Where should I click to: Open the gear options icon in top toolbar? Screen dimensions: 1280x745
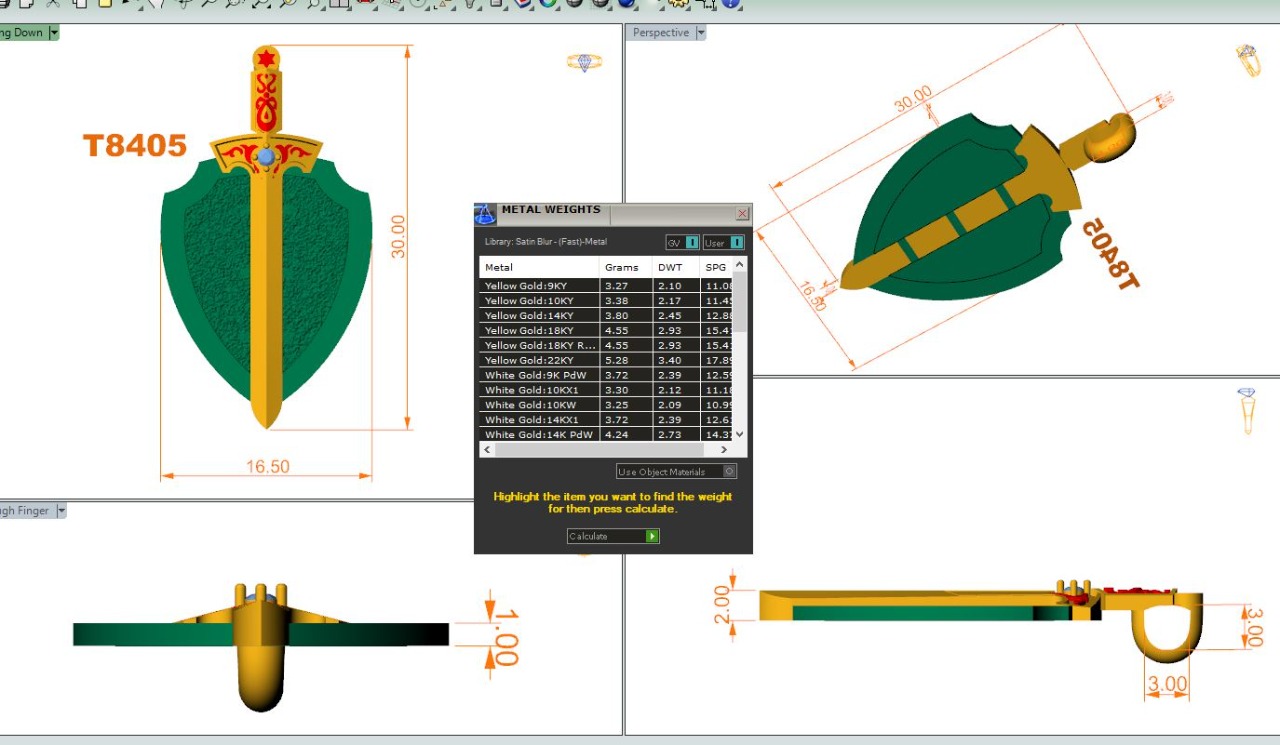coord(679,3)
